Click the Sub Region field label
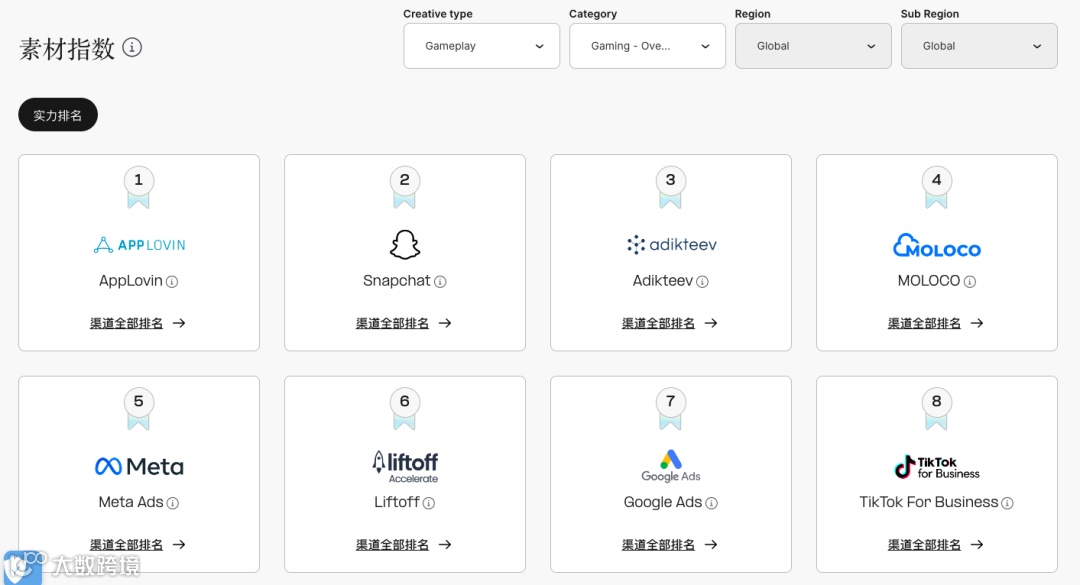The width and height of the screenshot is (1080, 585). coord(930,14)
